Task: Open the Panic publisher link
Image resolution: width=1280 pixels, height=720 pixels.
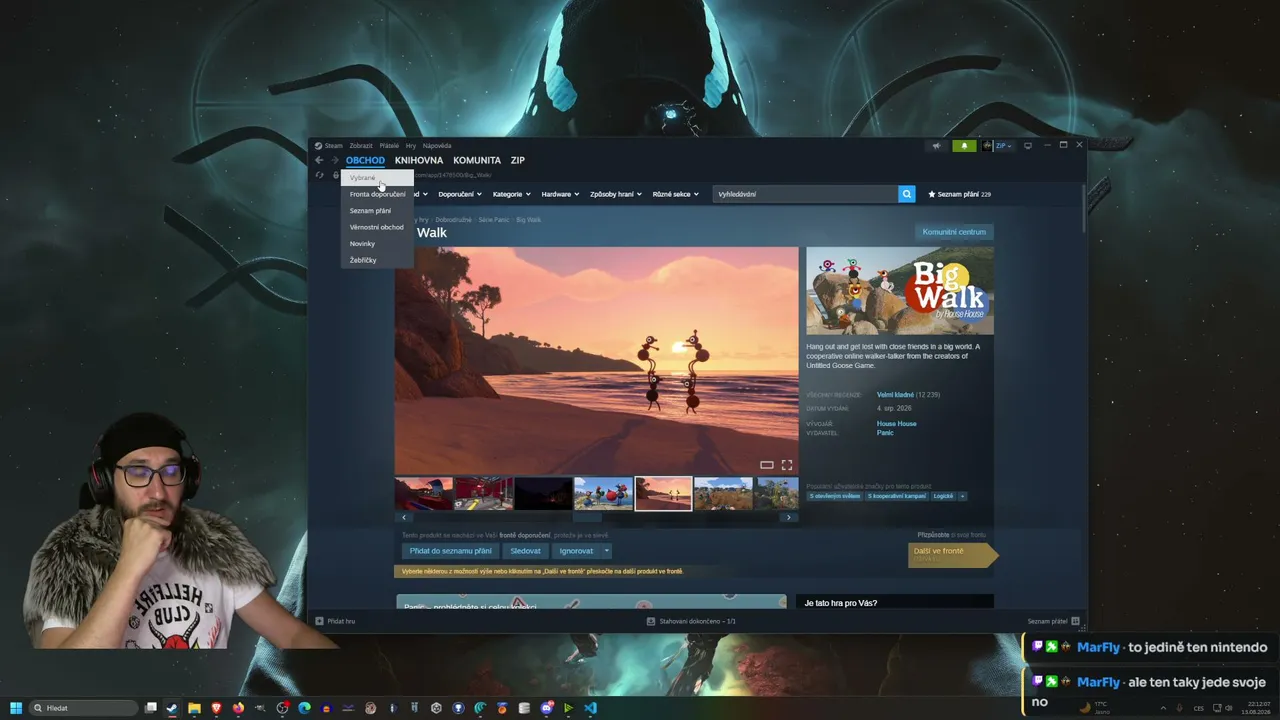Action: 885,433
